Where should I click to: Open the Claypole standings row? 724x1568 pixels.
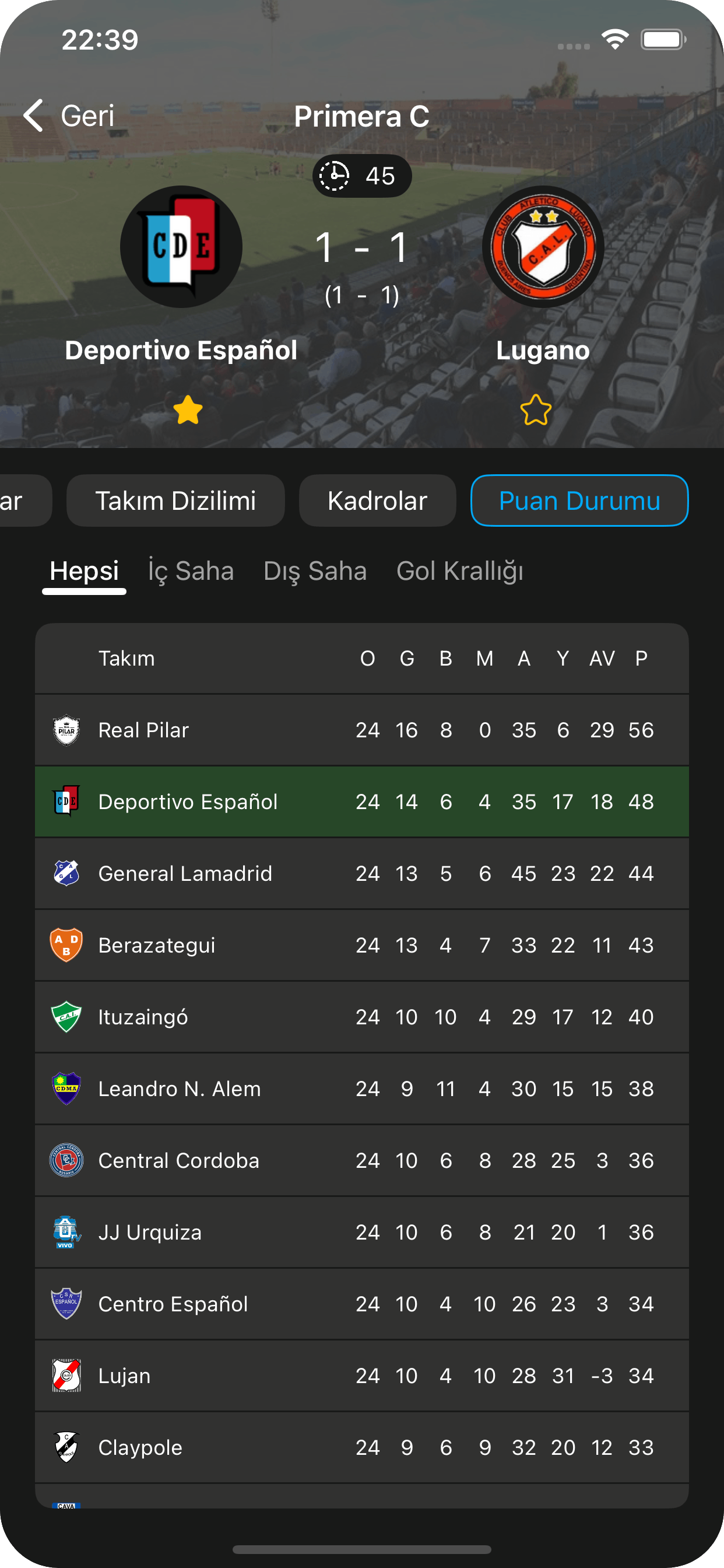[x=361, y=1447]
